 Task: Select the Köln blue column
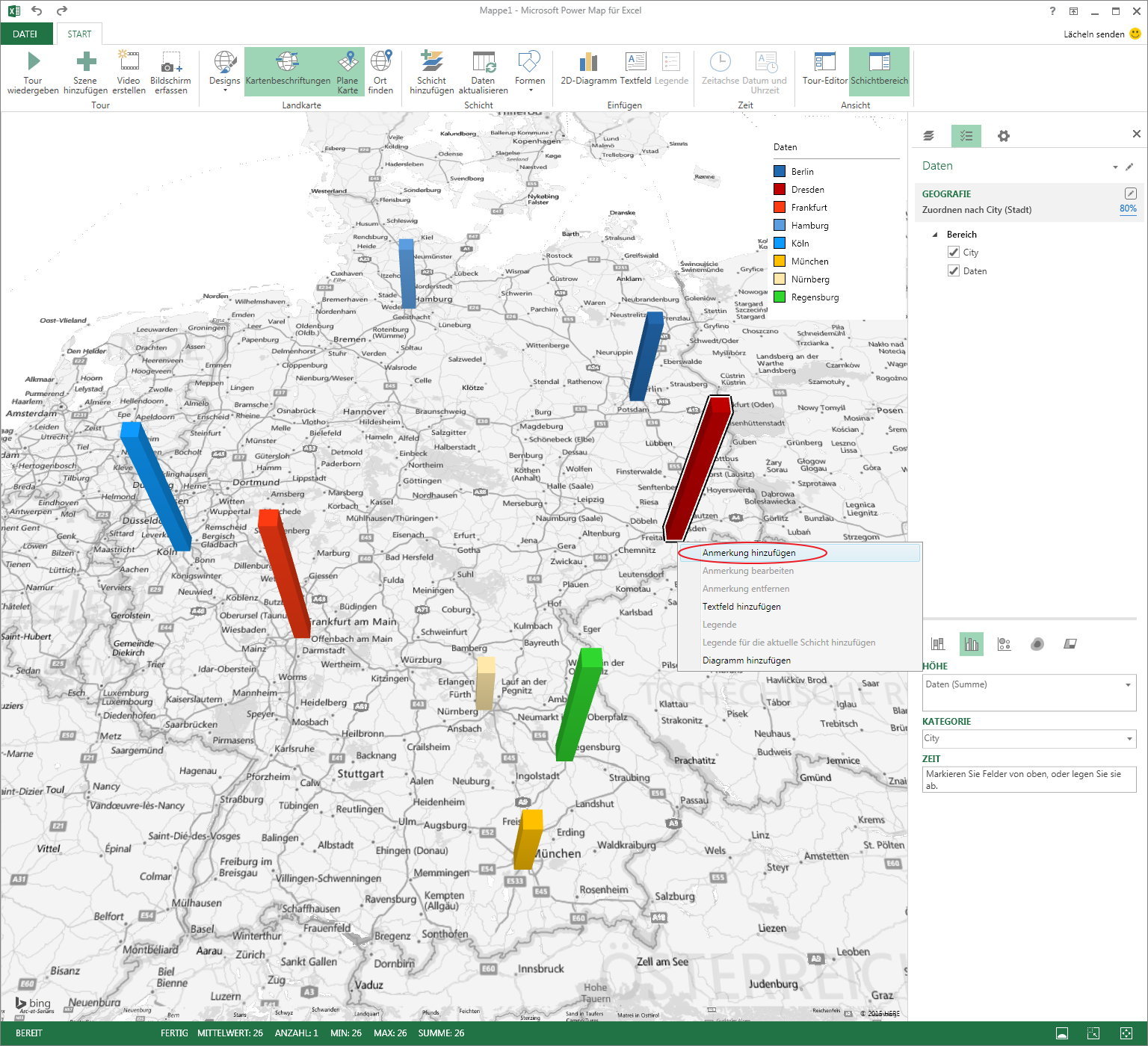(x=155, y=486)
